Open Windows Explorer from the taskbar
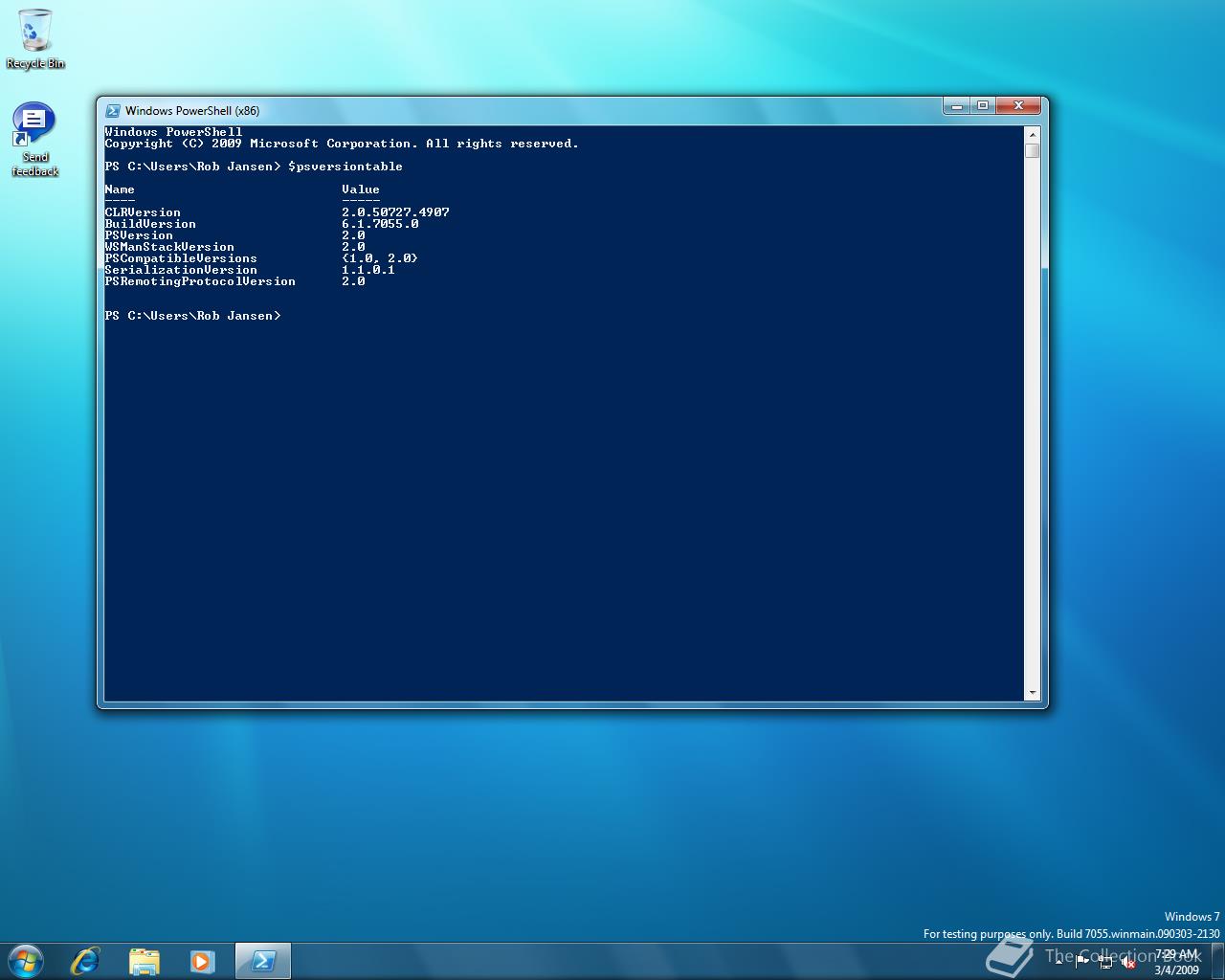This screenshot has width=1225, height=980. point(144,961)
